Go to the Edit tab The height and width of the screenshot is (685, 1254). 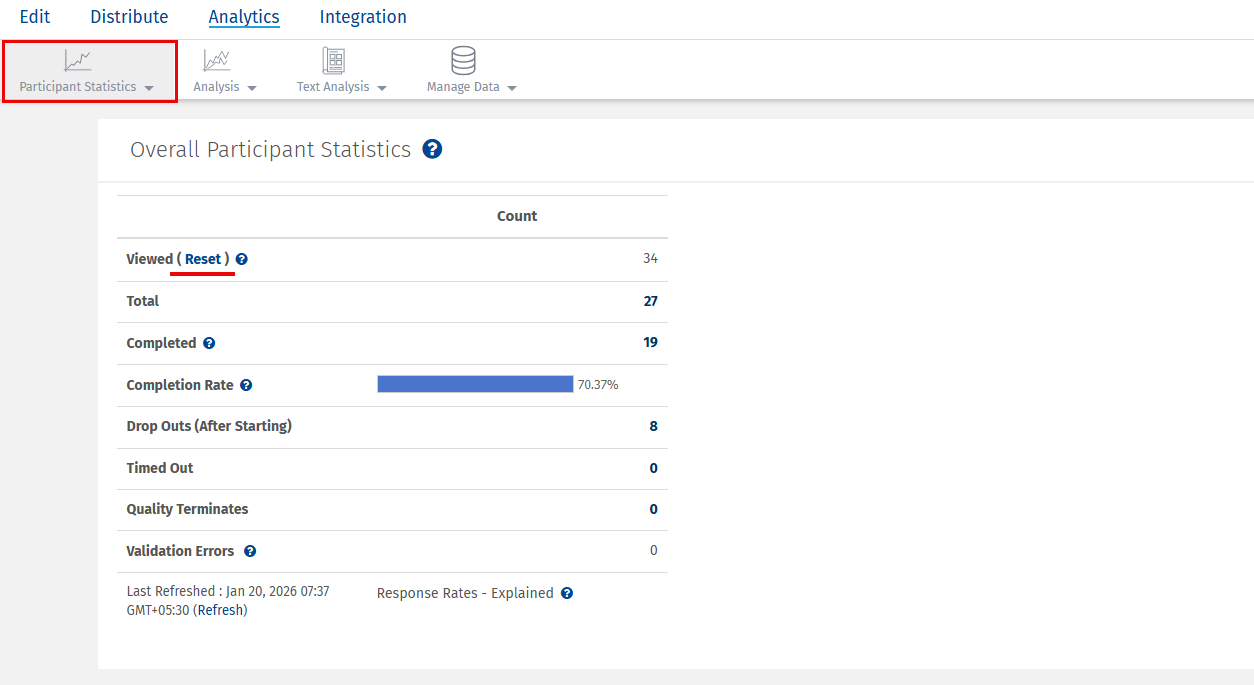(35, 16)
